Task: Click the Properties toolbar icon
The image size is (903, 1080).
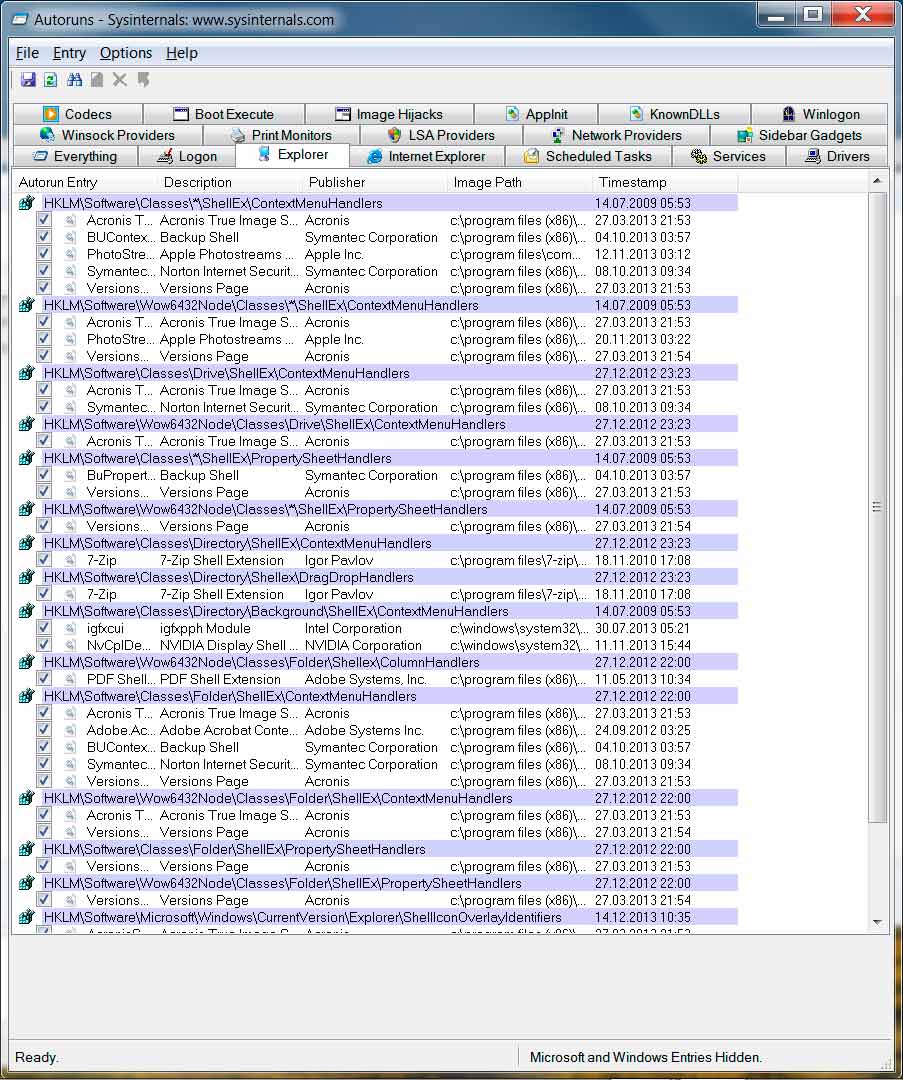Action: 97,80
